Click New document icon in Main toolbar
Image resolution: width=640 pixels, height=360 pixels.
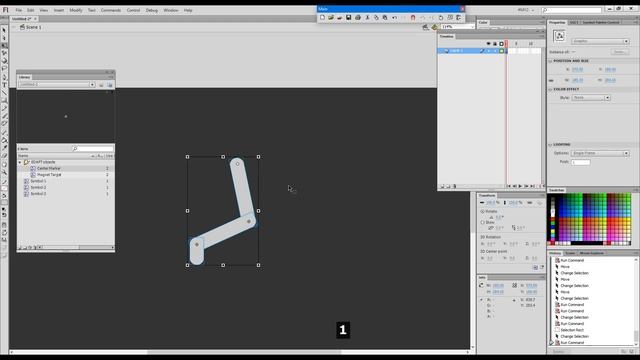coord(322,18)
